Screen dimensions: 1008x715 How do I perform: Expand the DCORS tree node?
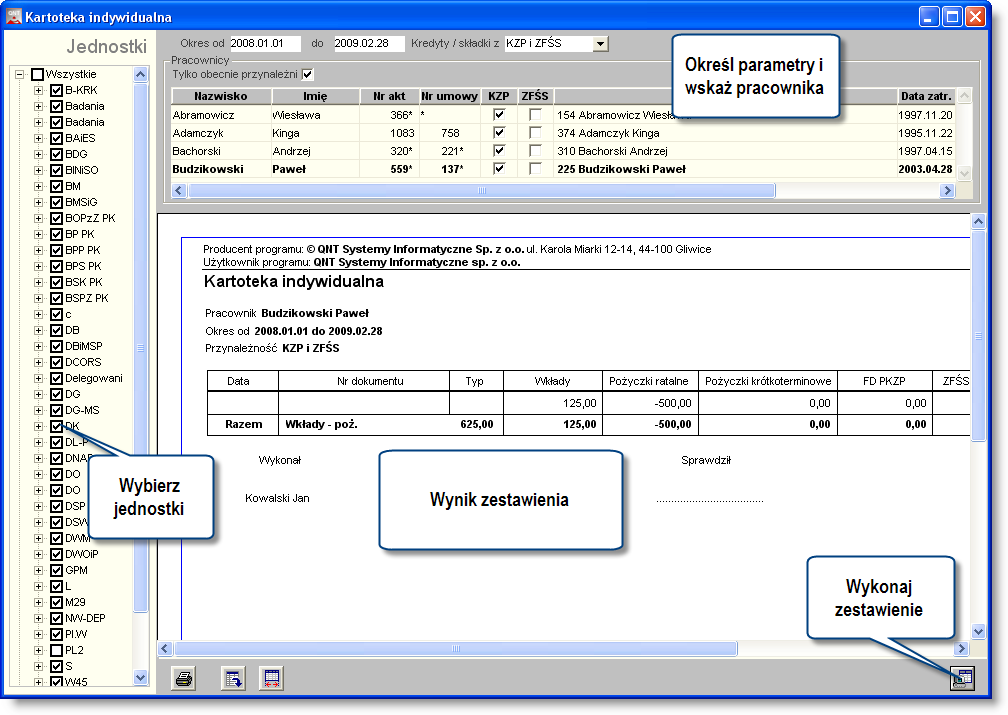(39, 363)
